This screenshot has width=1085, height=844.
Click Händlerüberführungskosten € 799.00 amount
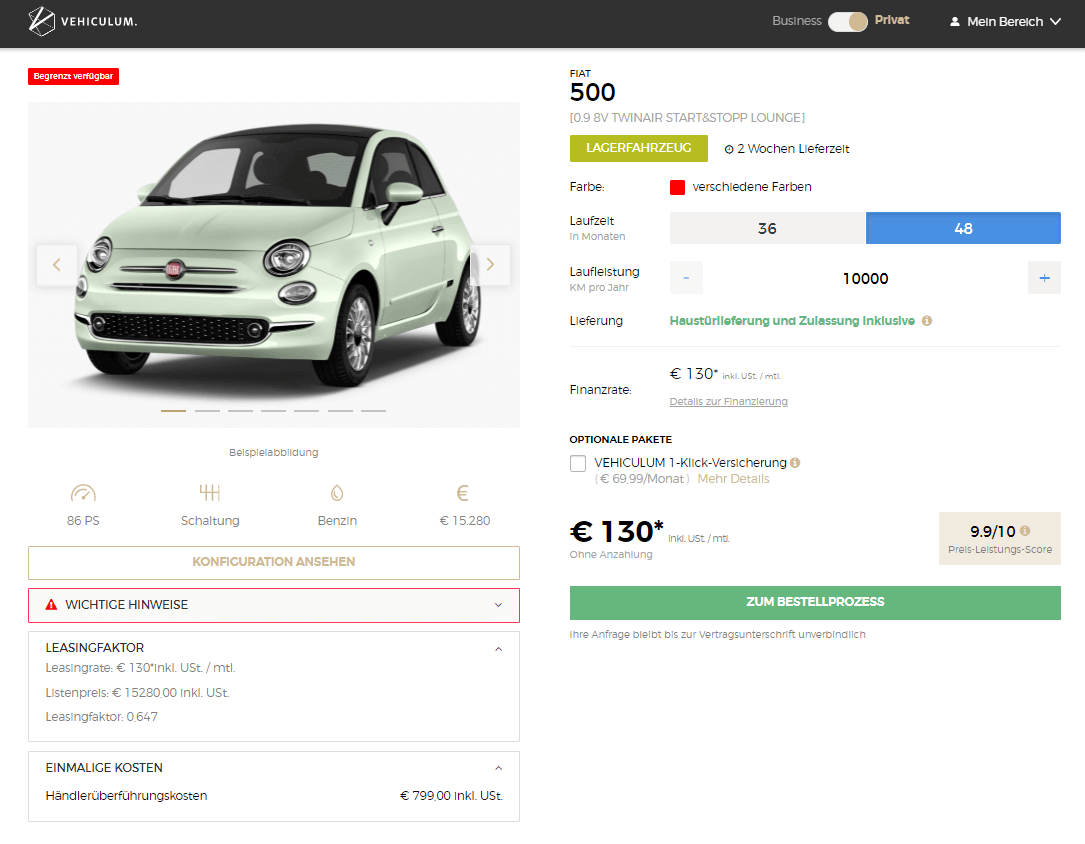pyautogui.click(x=451, y=796)
